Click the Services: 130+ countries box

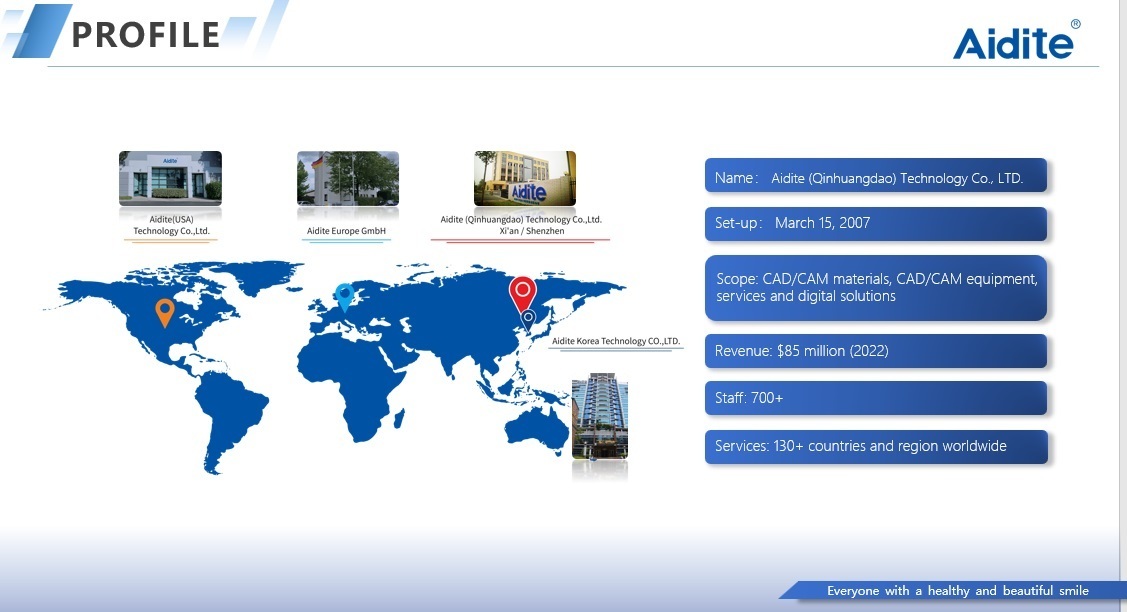pyautogui.click(x=875, y=447)
